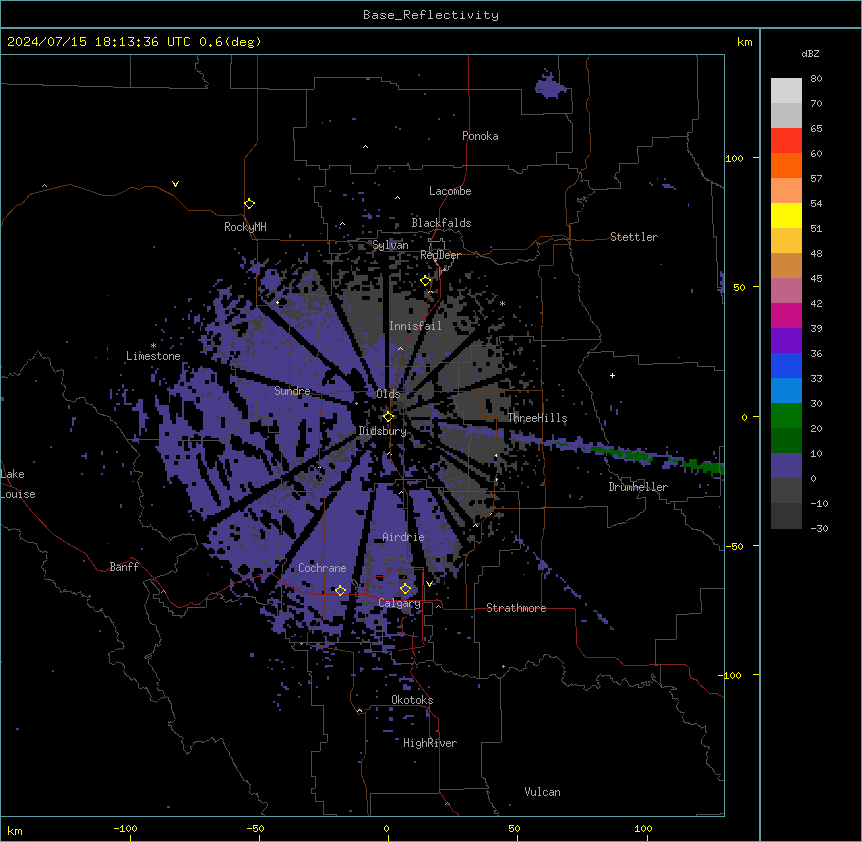Click the yellow 54 dBZ color swatch
The height and width of the screenshot is (842, 862).
tap(786, 215)
